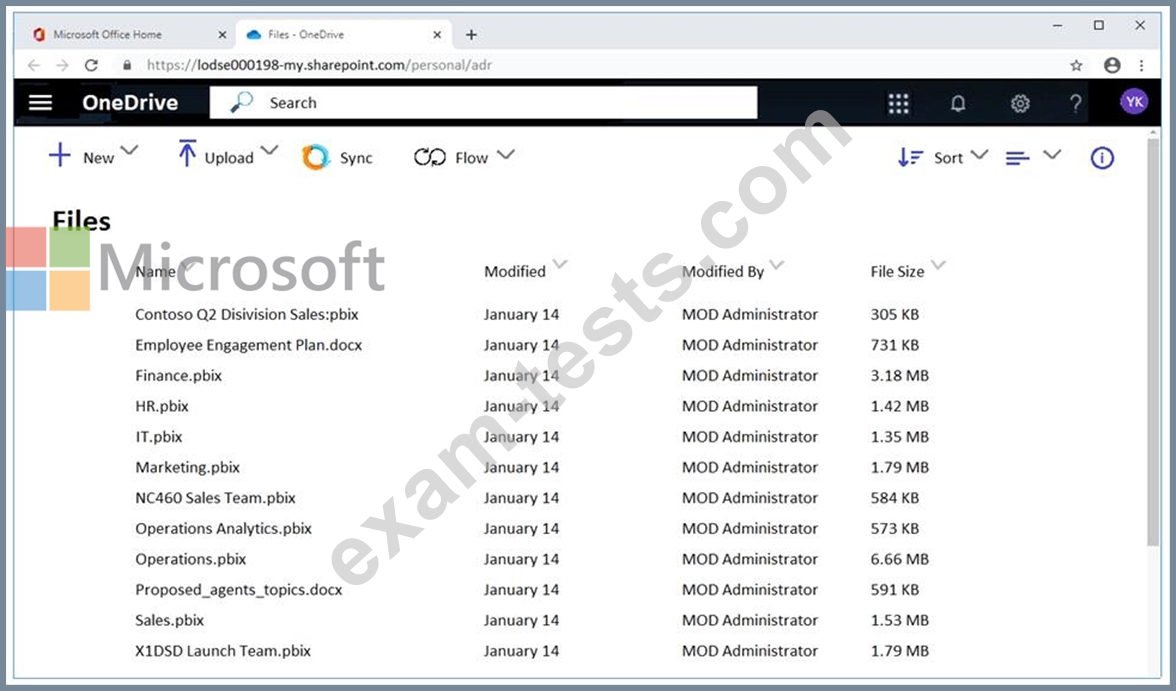Viewport: 1176px width, 691px height.
Task: Open Finance.pbix file
Action: 178,375
